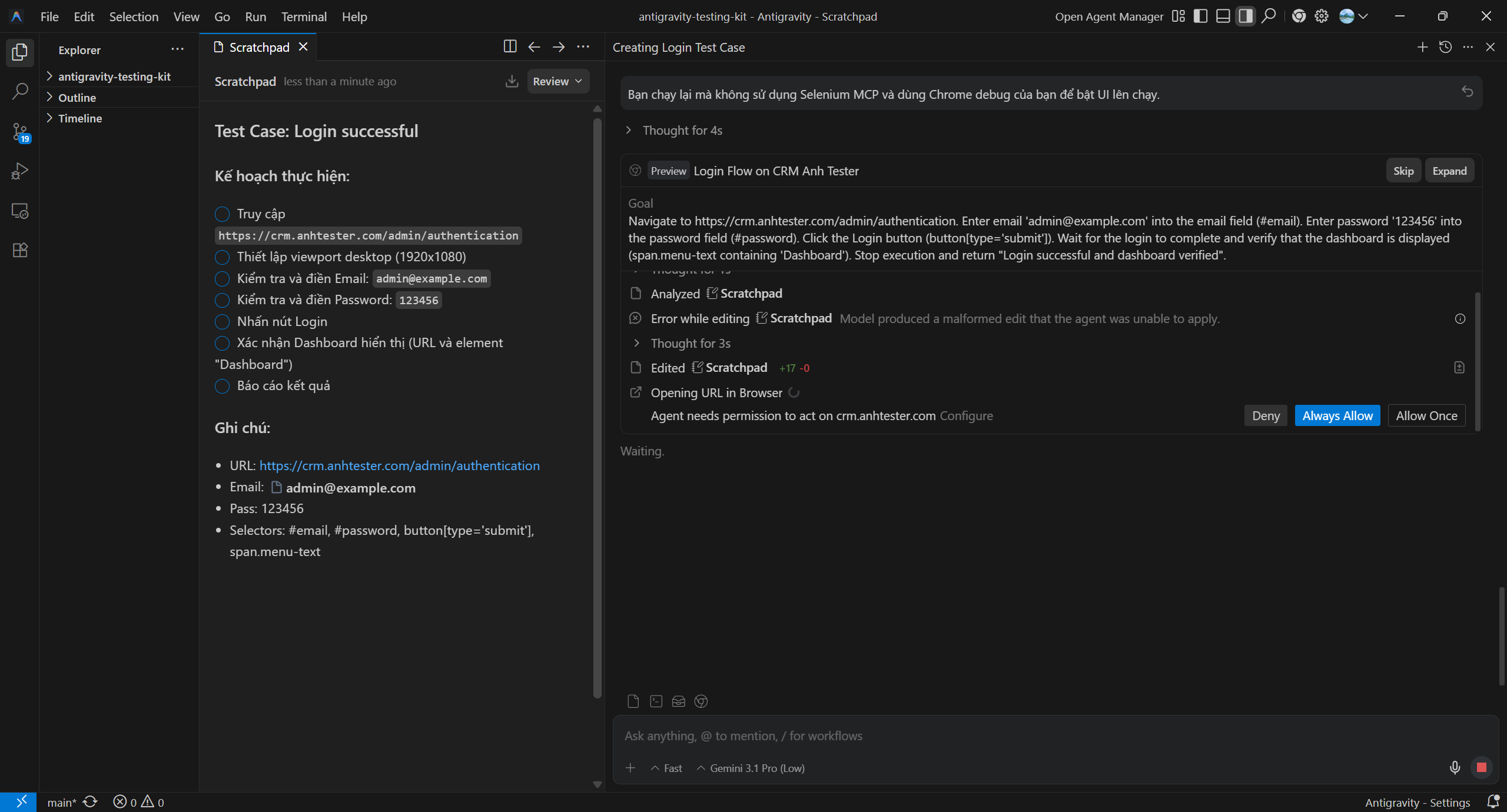
Task: Check the 'Báo cáo kết quả' task circle
Action: (x=222, y=386)
